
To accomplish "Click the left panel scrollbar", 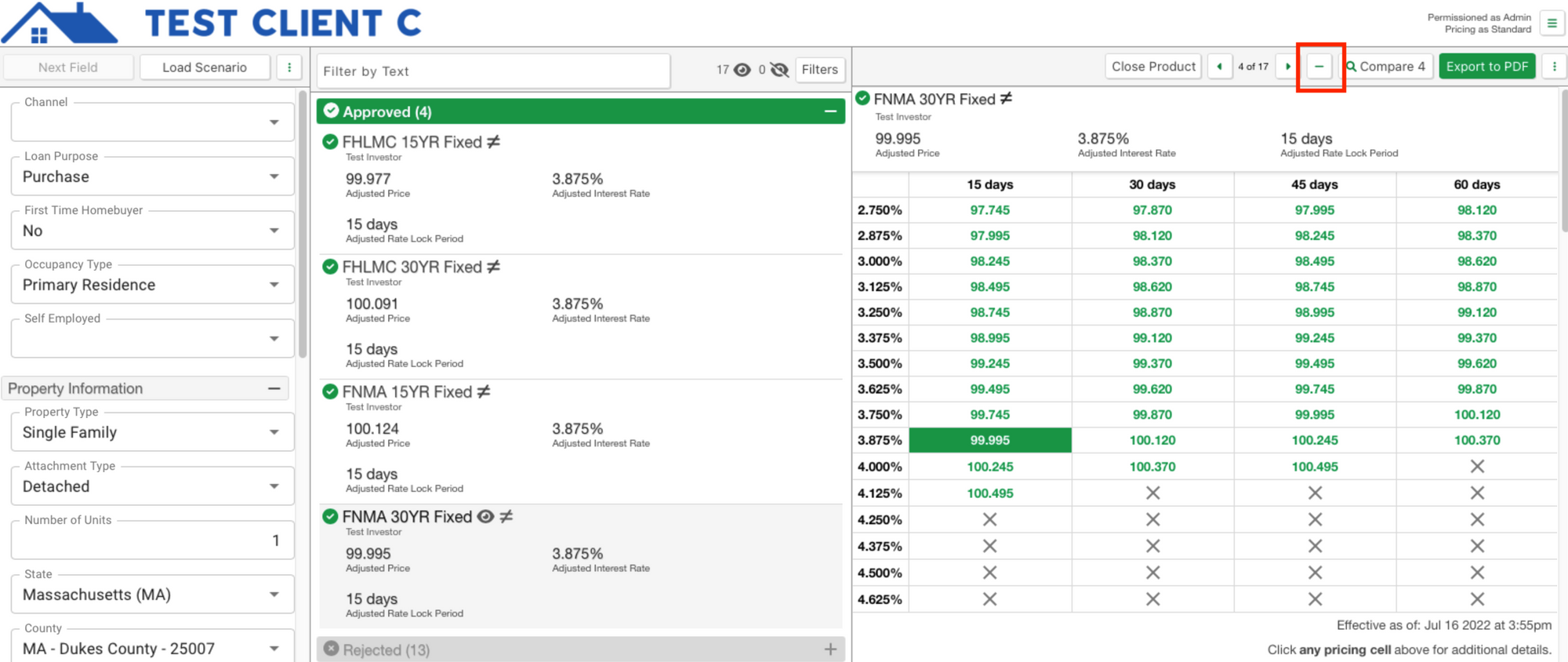I will click(303, 224).
